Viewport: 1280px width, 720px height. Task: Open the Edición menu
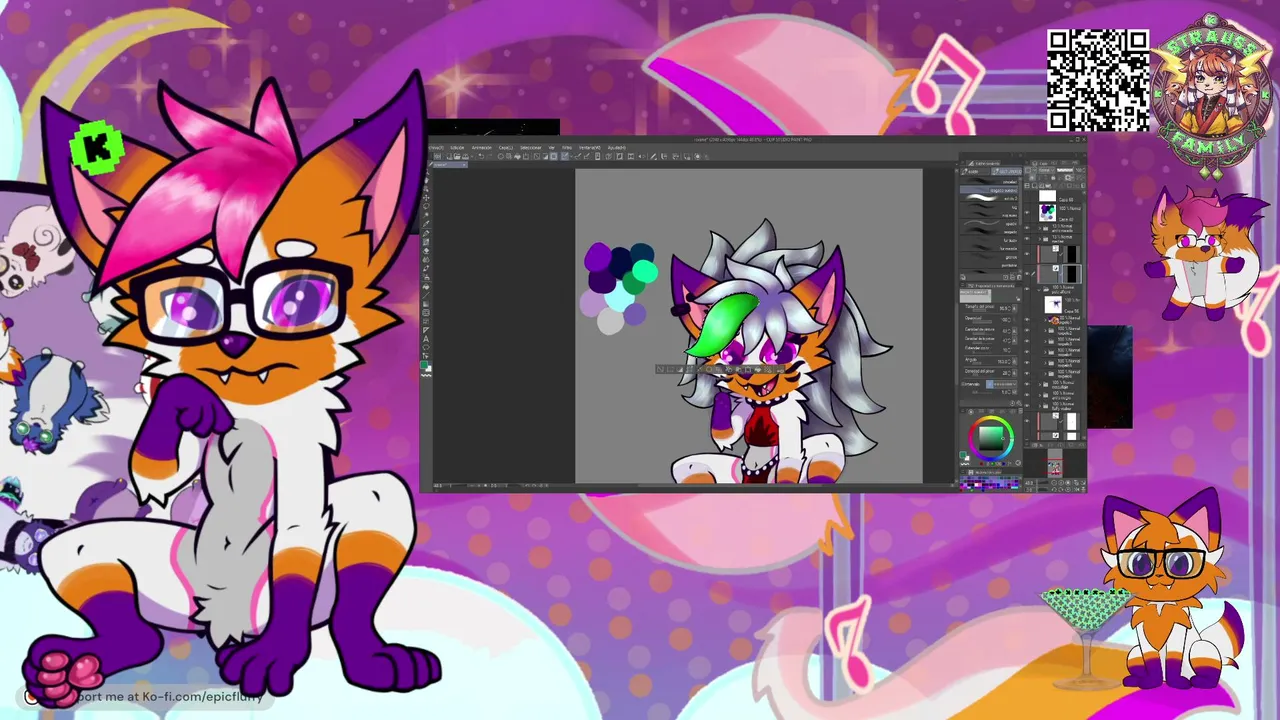[x=457, y=148]
